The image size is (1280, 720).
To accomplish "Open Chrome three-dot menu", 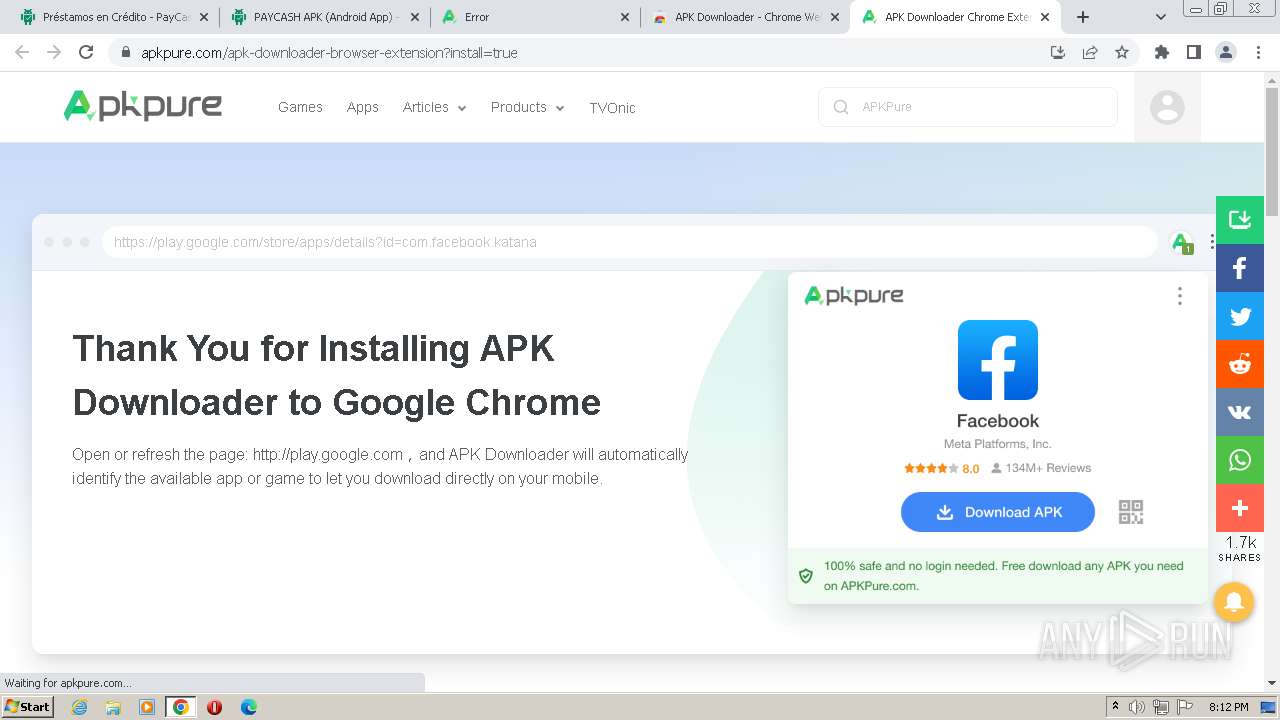I will click(1258, 52).
